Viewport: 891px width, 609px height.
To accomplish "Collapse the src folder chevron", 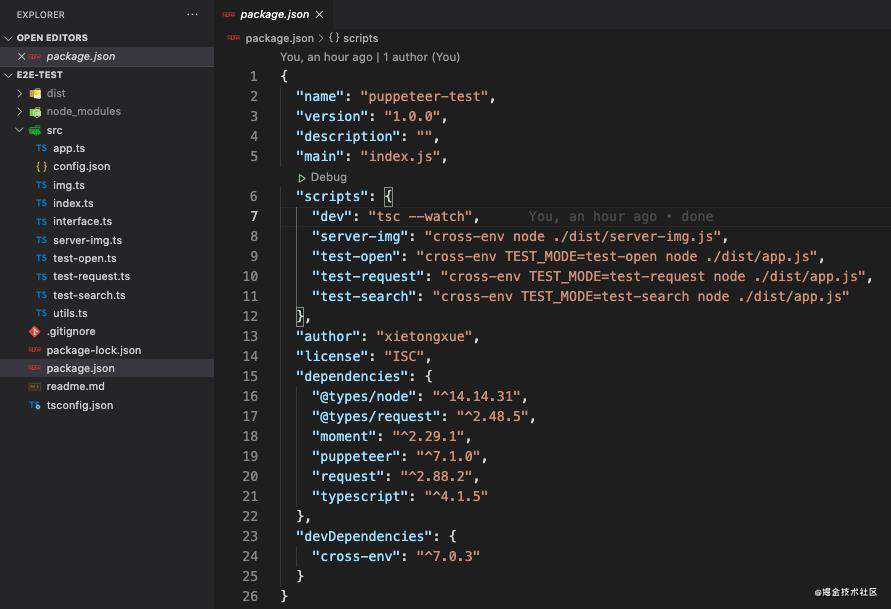I will (x=19, y=130).
